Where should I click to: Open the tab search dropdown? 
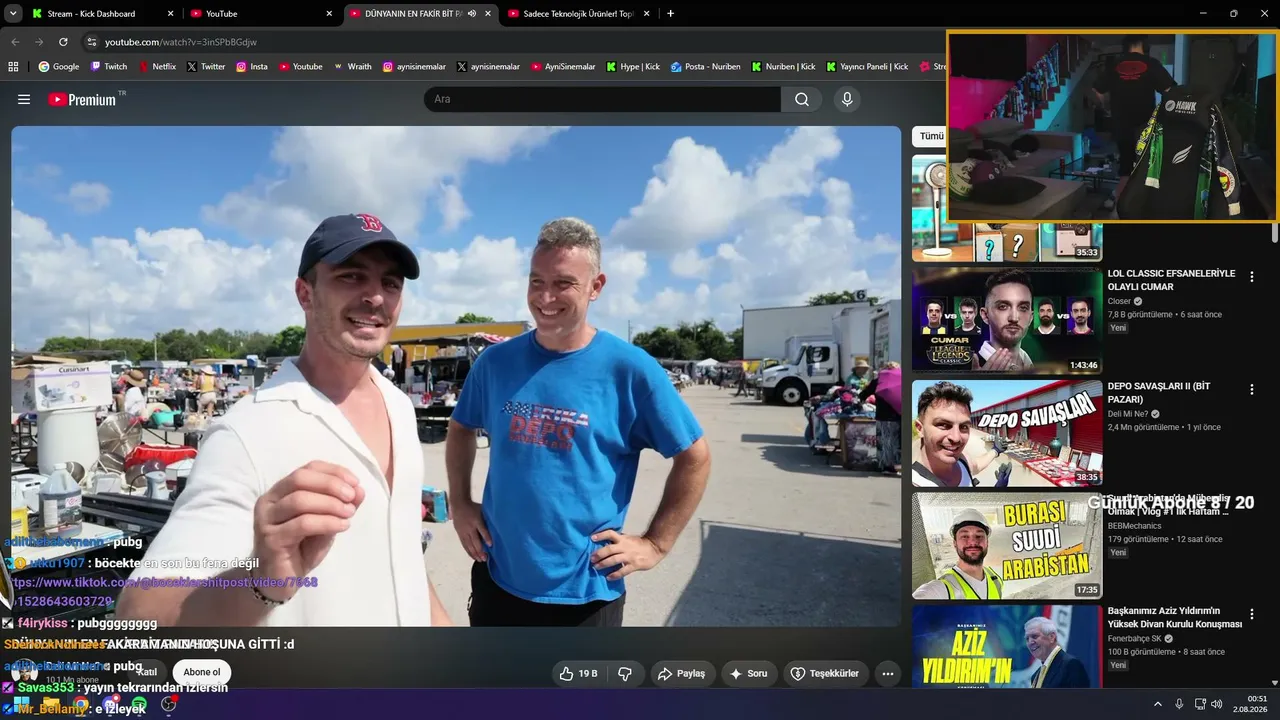(x=13, y=14)
